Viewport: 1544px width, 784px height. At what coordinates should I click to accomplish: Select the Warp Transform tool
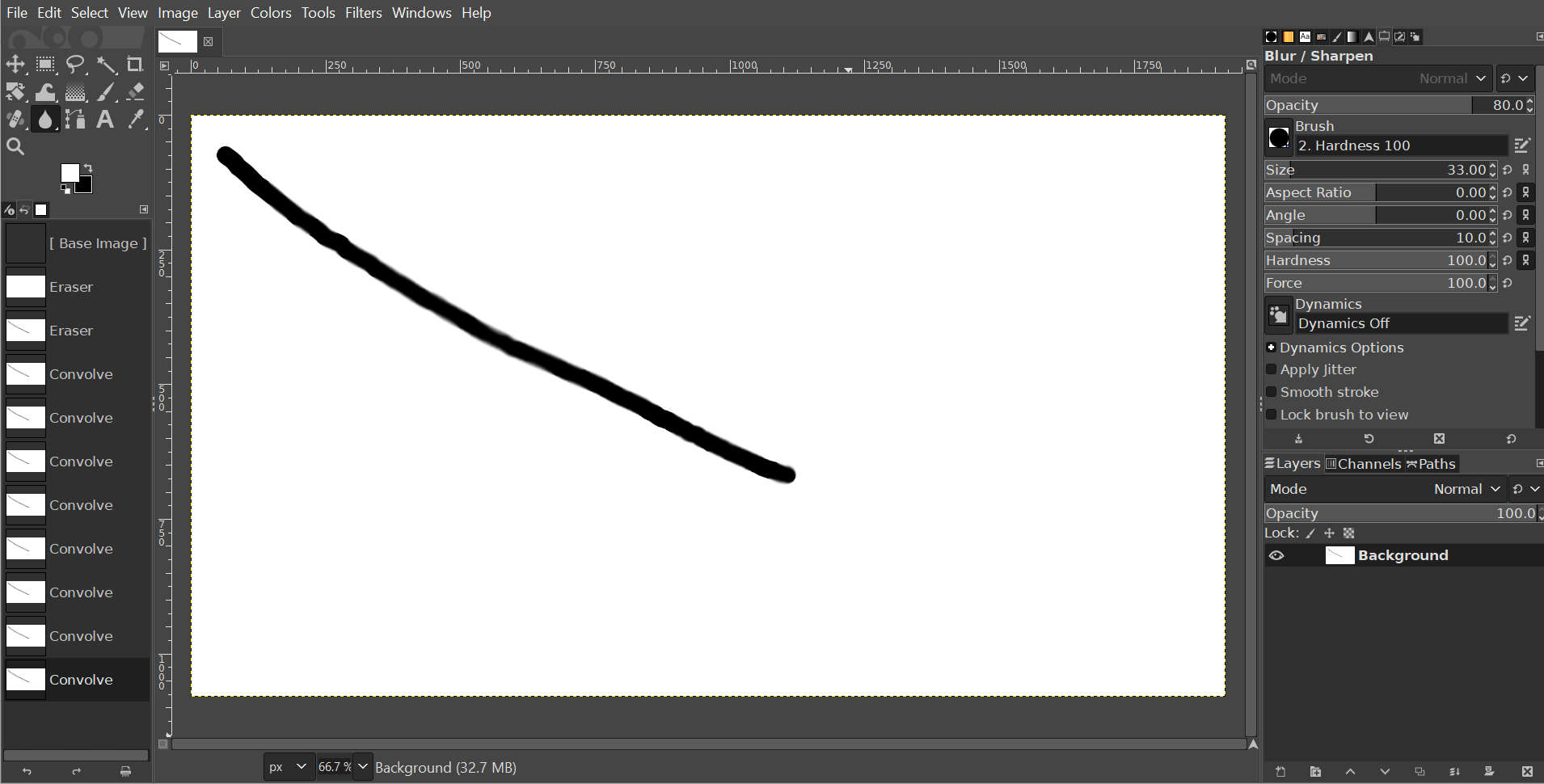coord(45,92)
